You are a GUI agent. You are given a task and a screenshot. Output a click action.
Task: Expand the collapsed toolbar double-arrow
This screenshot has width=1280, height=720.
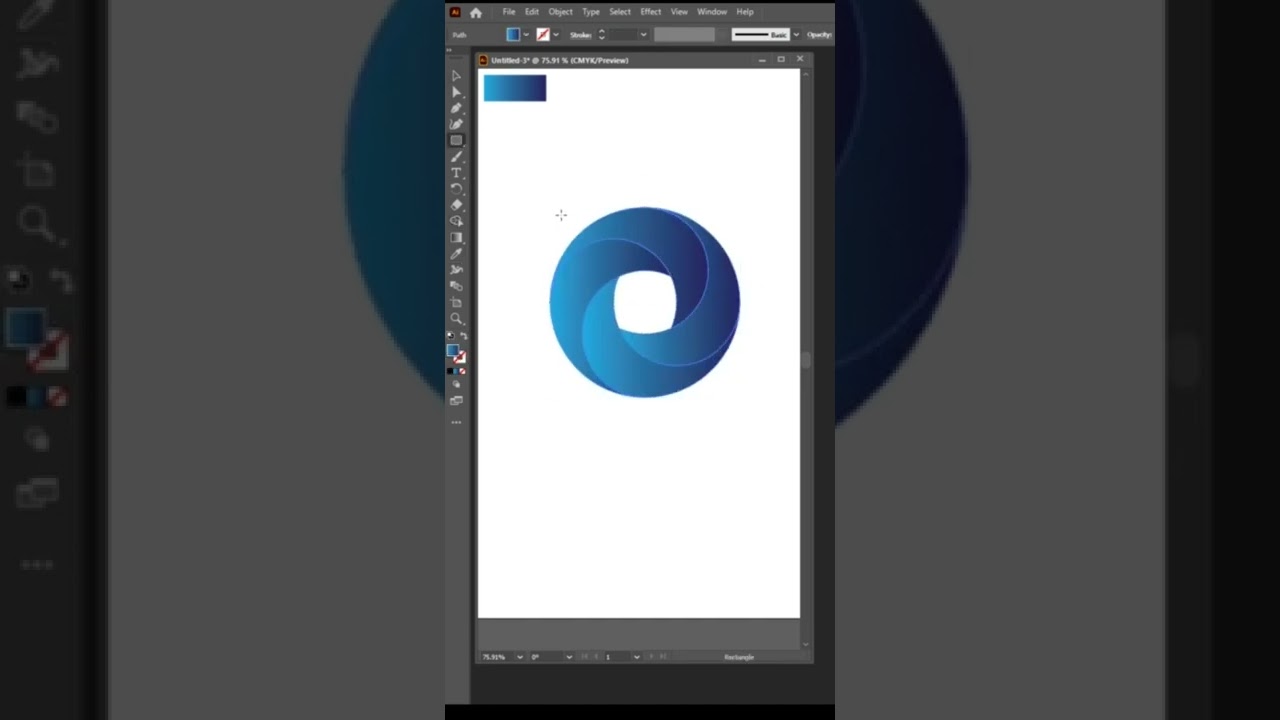[x=449, y=50]
